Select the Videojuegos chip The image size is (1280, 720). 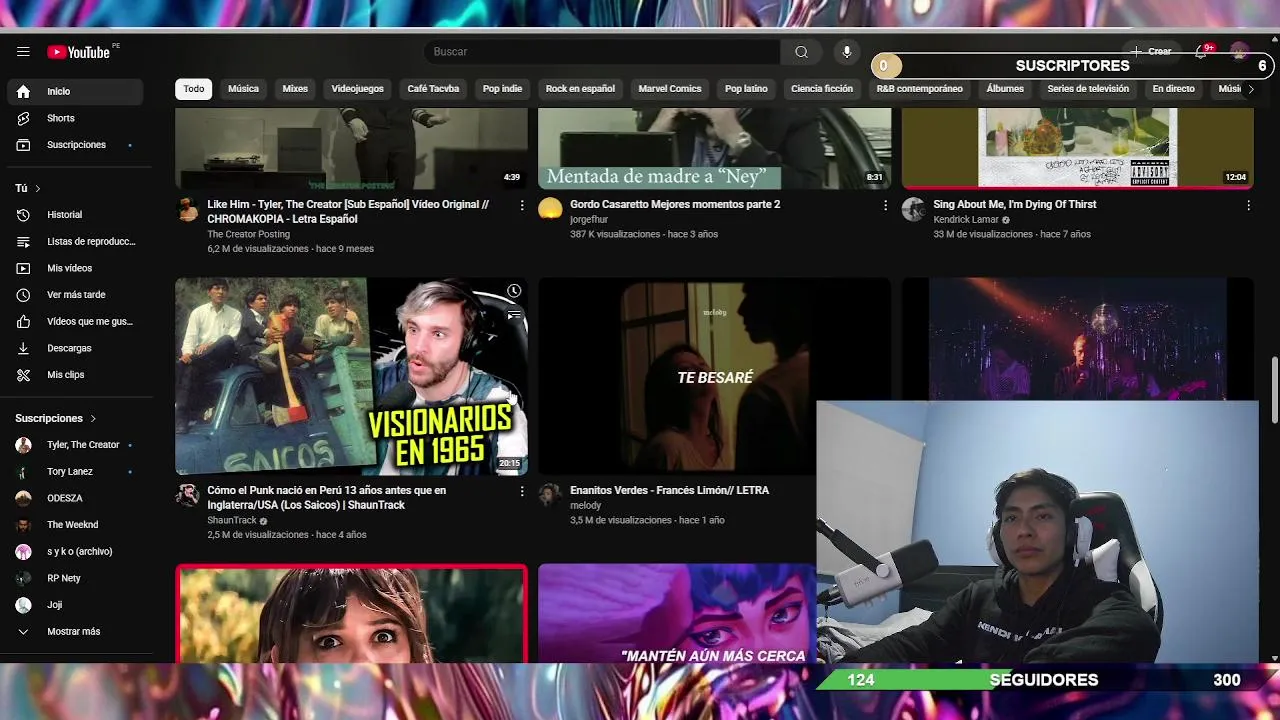(357, 89)
